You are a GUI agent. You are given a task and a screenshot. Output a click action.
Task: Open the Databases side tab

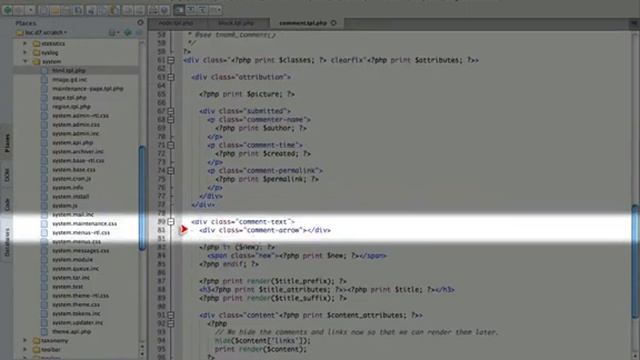[x=7, y=242]
